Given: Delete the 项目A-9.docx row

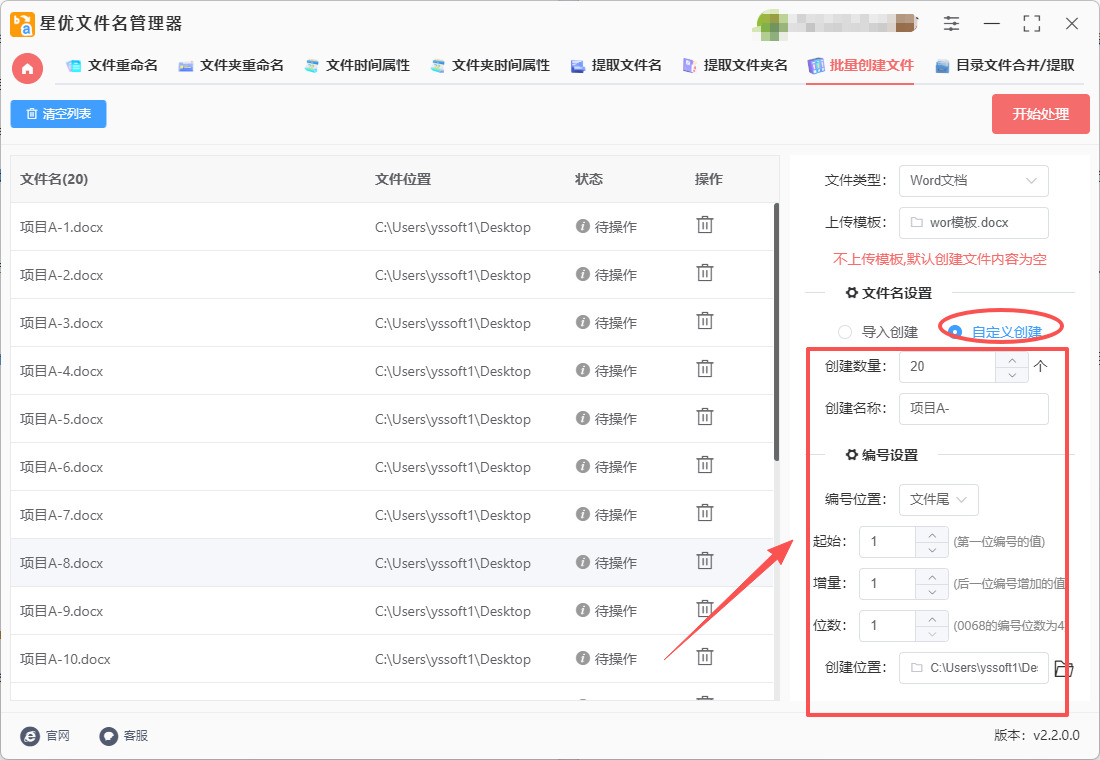Looking at the screenshot, I should click(x=704, y=608).
